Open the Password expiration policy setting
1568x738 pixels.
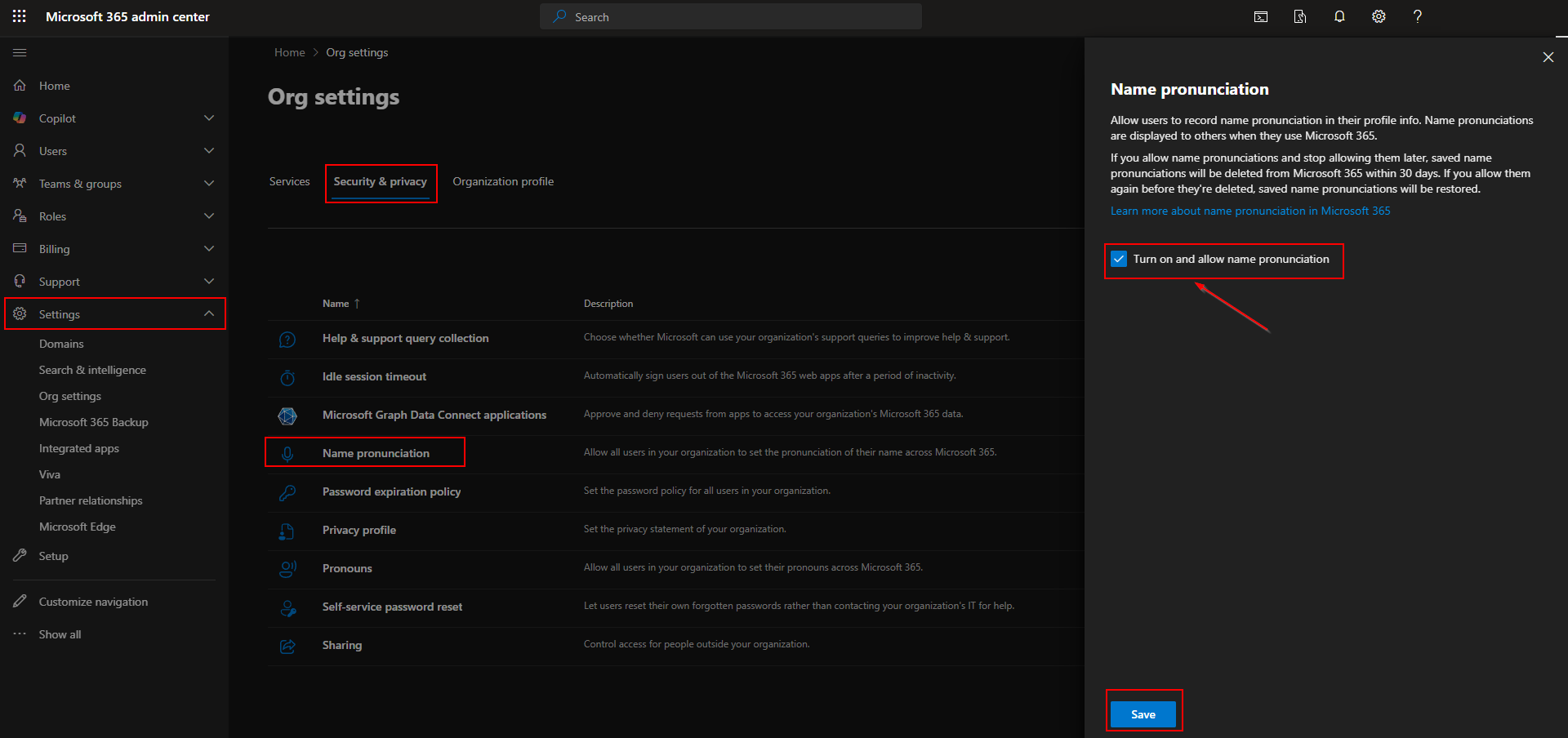[392, 491]
